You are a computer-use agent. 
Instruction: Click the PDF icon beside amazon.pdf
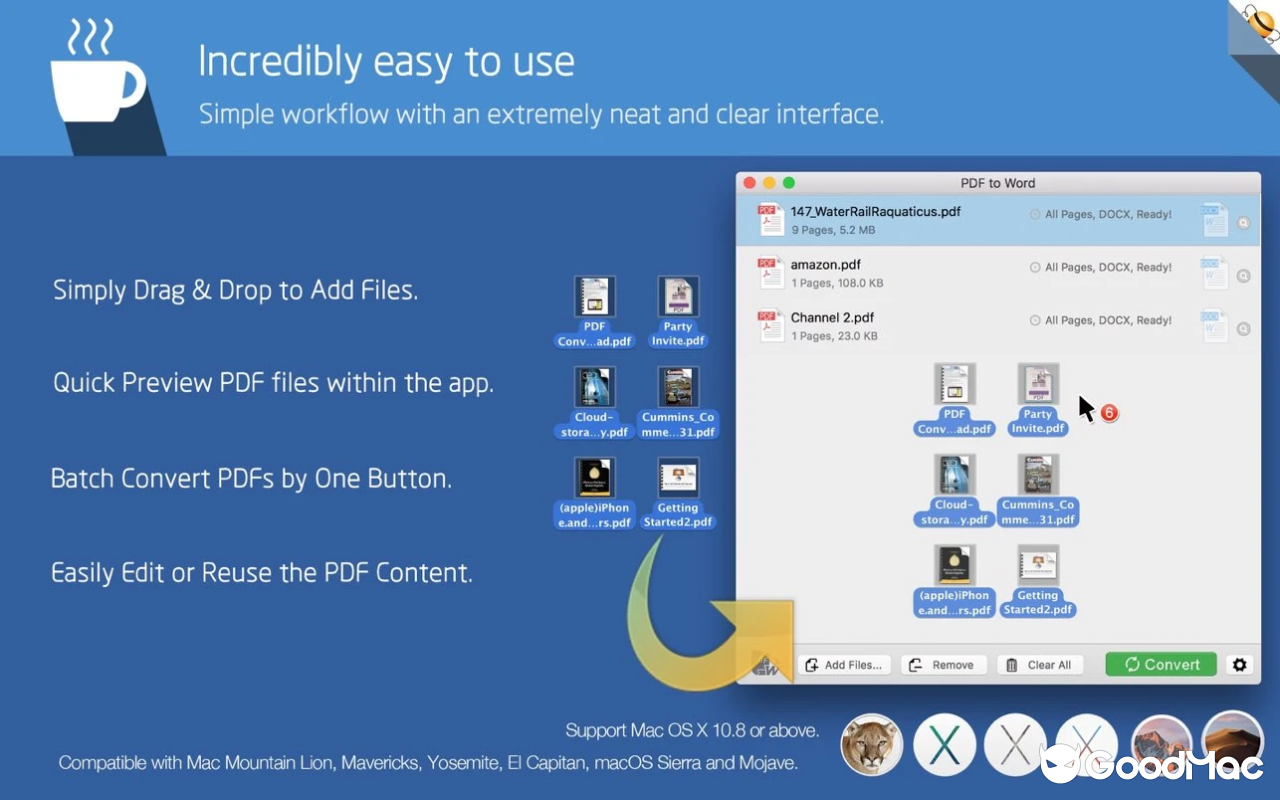click(x=771, y=273)
